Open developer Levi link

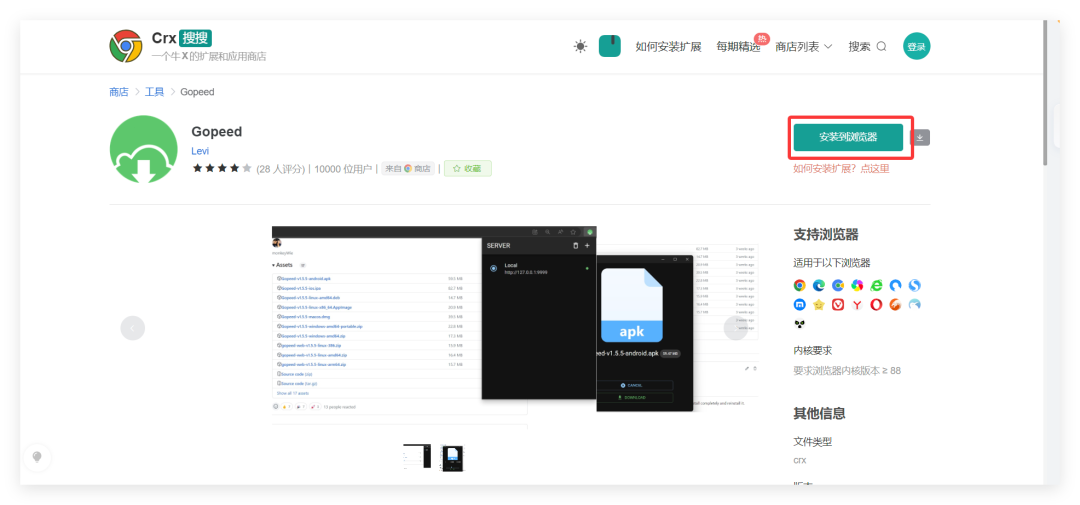(x=200, y=151)
